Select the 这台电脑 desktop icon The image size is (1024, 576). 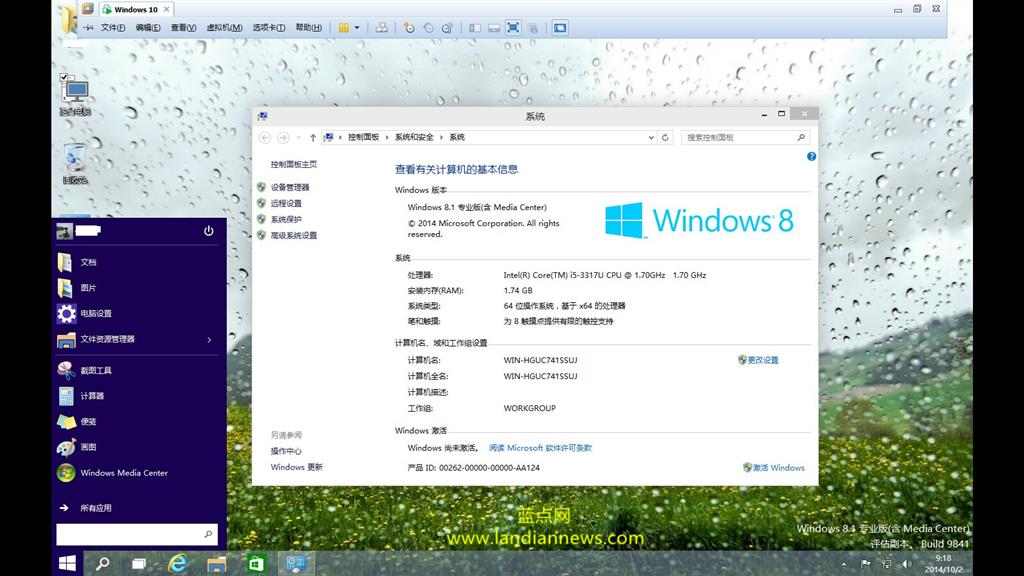(75, 96)
